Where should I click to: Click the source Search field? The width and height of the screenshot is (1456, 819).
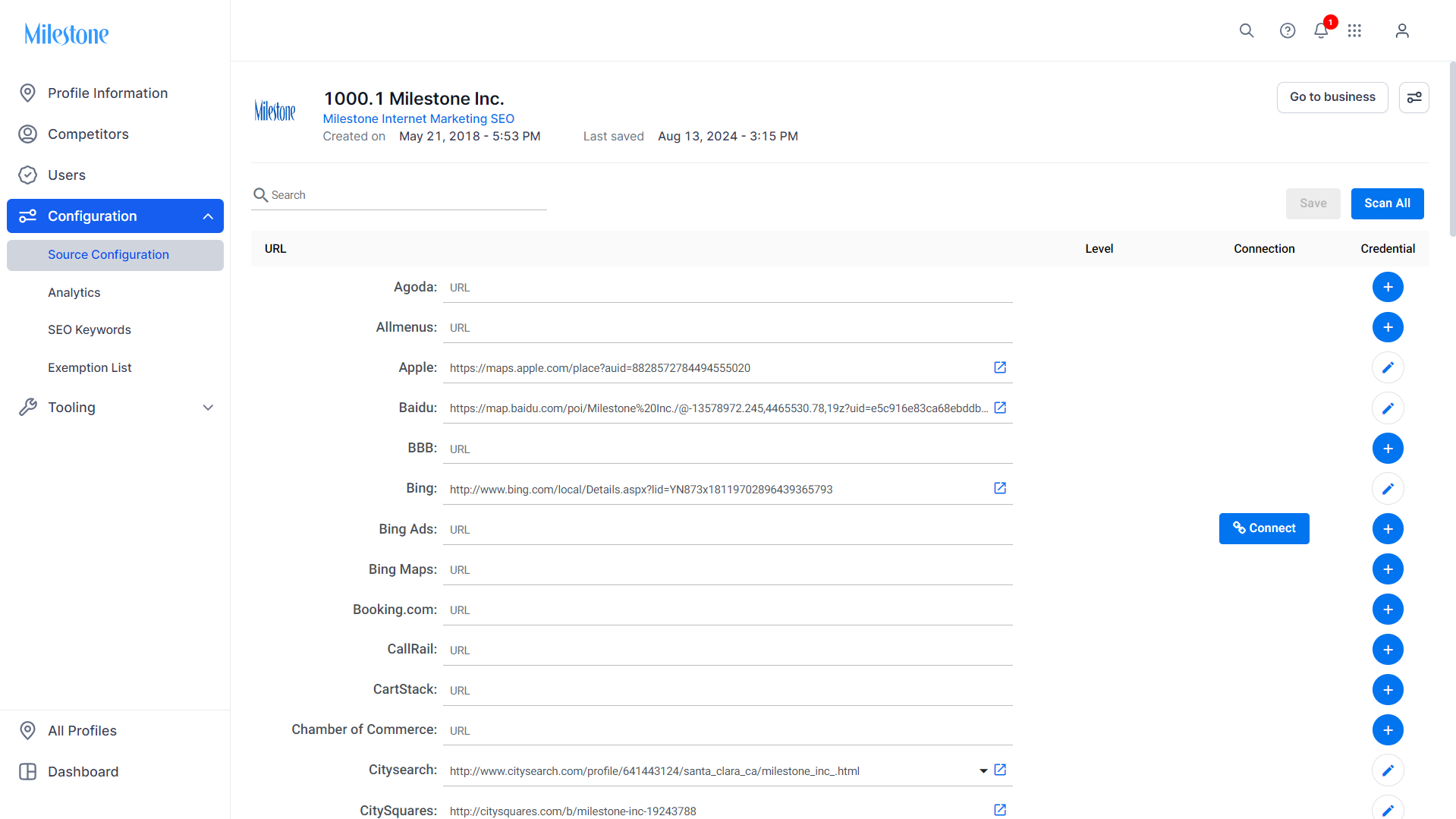pyautogui.click(x=399, y=195)
